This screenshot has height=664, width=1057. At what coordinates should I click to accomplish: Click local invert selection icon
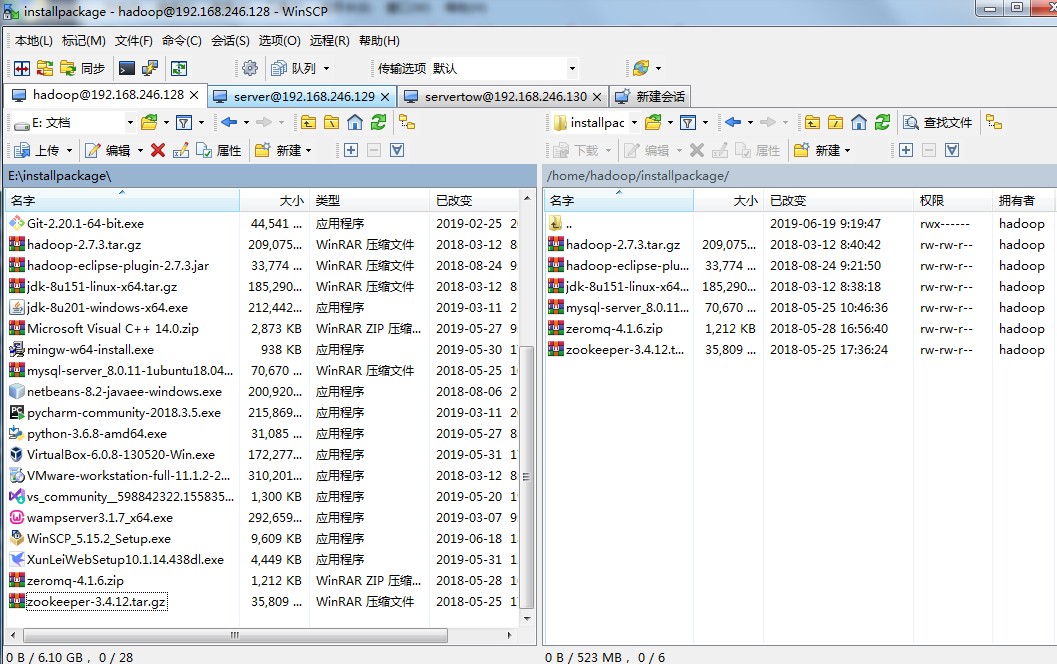point(397,150)
